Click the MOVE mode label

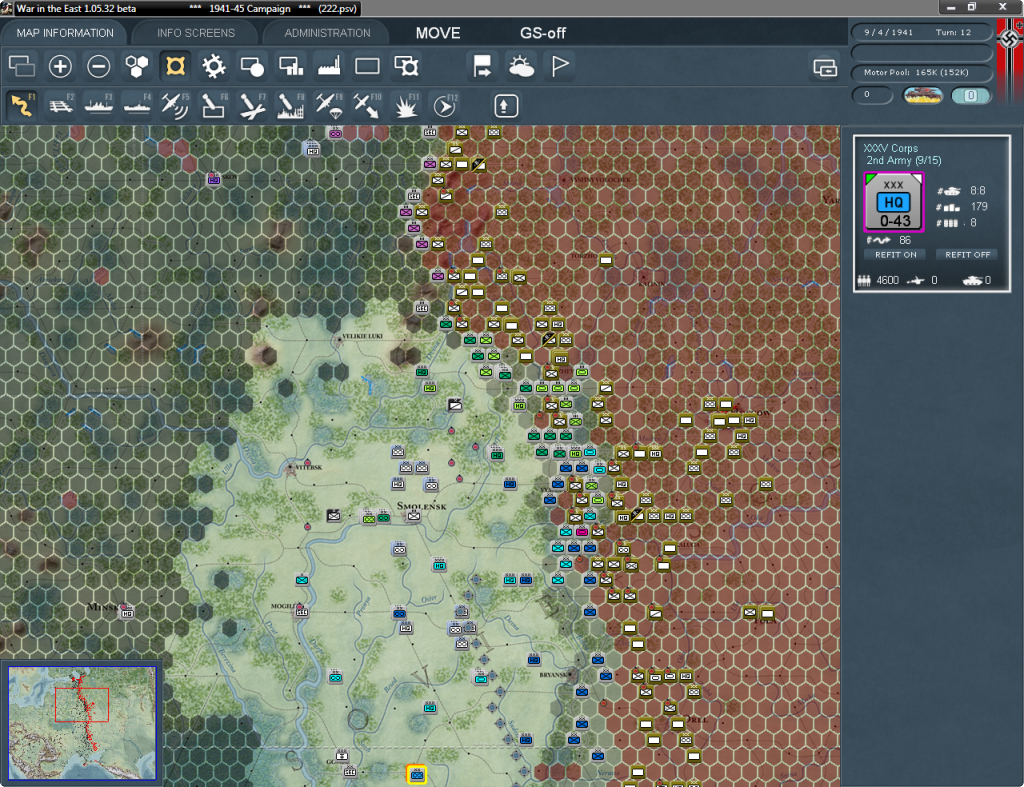tap(438, 33)
